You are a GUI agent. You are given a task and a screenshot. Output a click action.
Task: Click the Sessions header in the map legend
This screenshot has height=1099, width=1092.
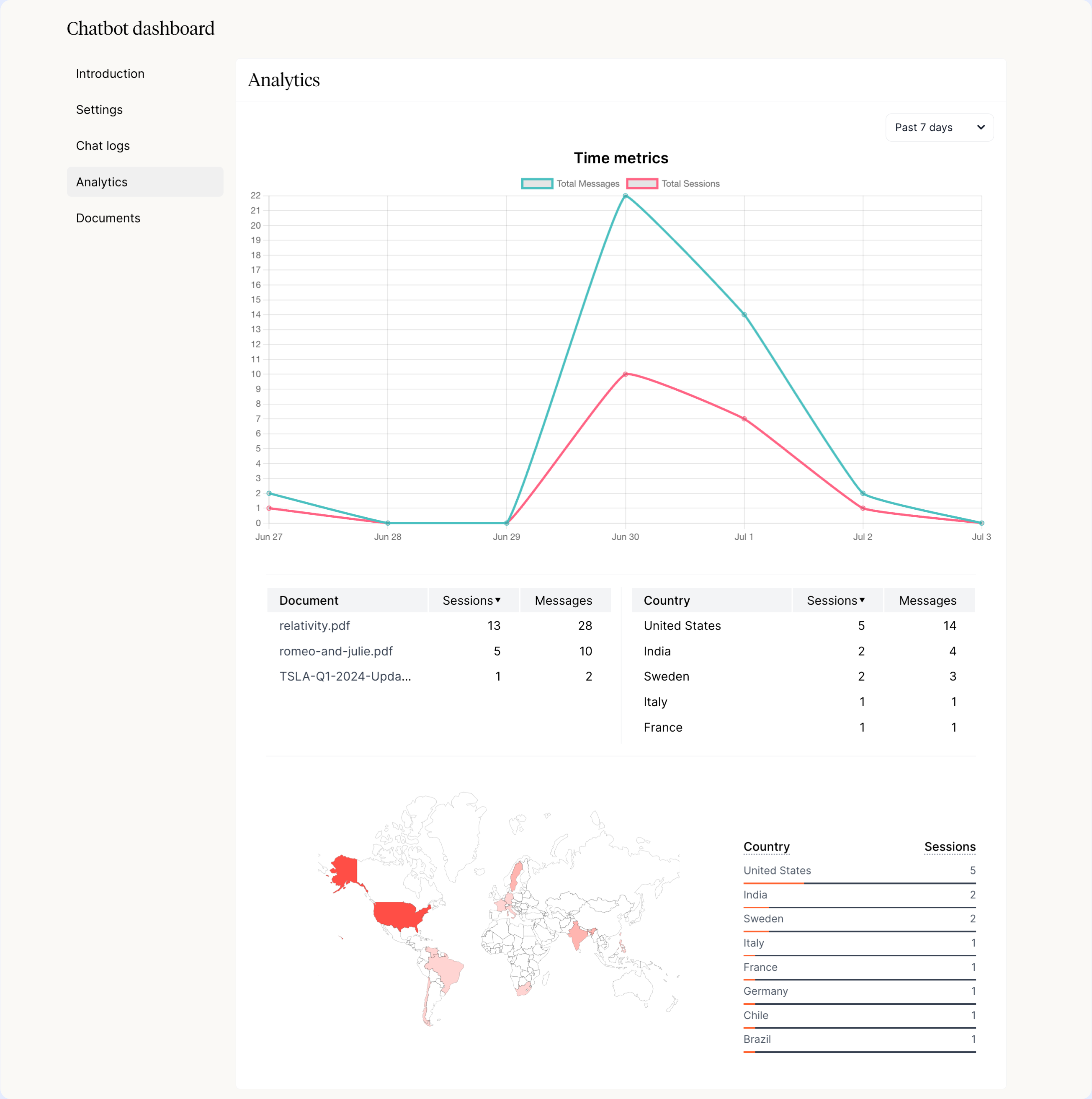click(949, 847)
